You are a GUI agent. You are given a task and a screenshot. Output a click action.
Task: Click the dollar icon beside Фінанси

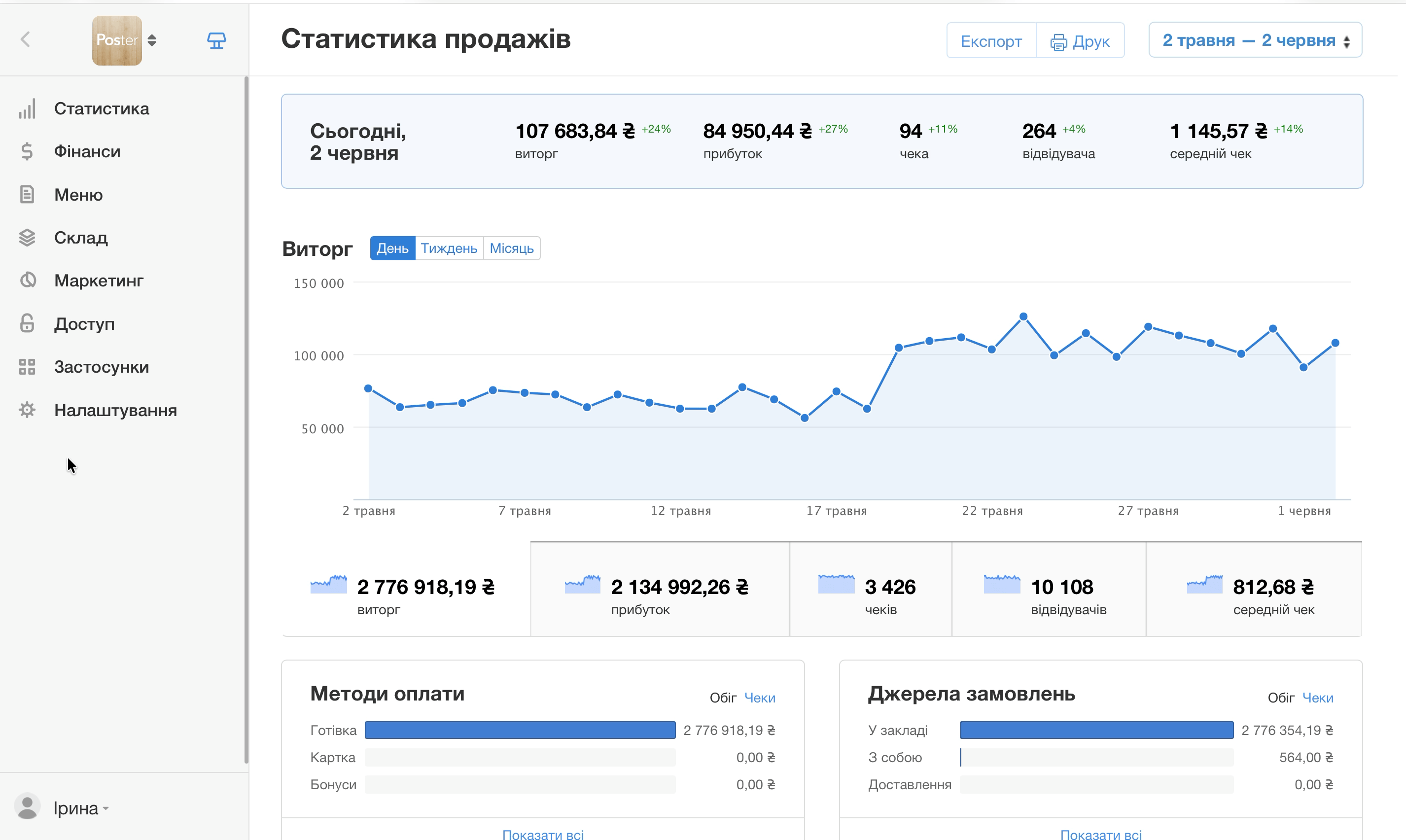coord(27,152)
